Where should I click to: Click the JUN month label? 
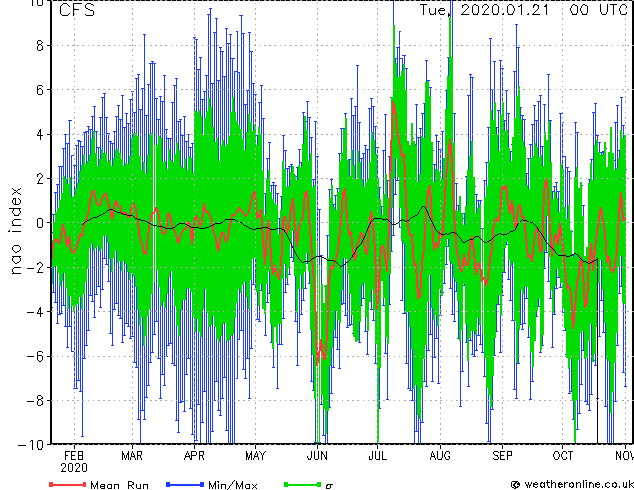click(317, 456)
